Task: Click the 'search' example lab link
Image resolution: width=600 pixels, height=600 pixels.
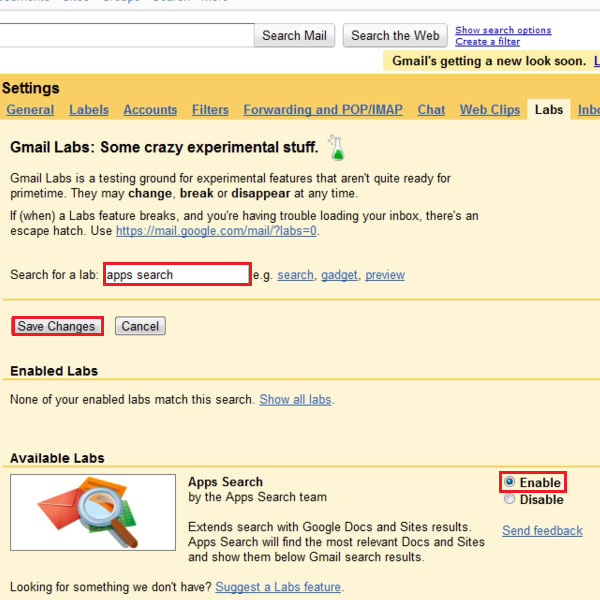Action: 295,275
